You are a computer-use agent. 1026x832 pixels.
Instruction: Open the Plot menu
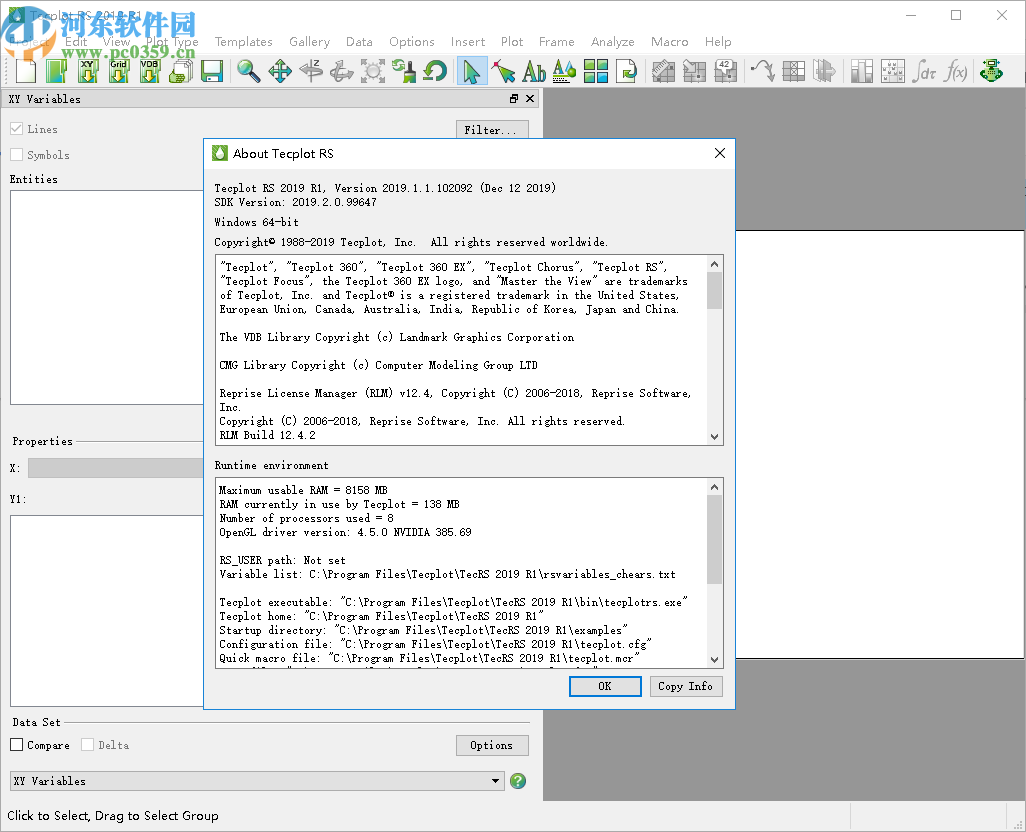(512, 42)
